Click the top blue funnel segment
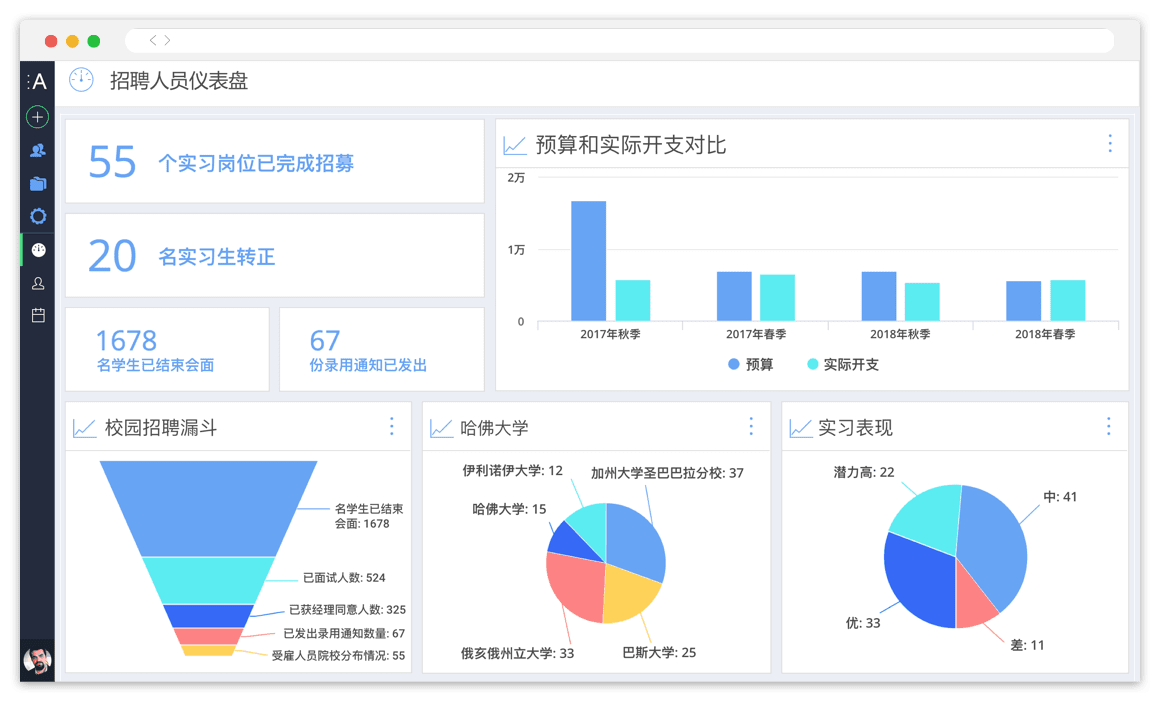The image size is (1160, 702). coord(209,508)
